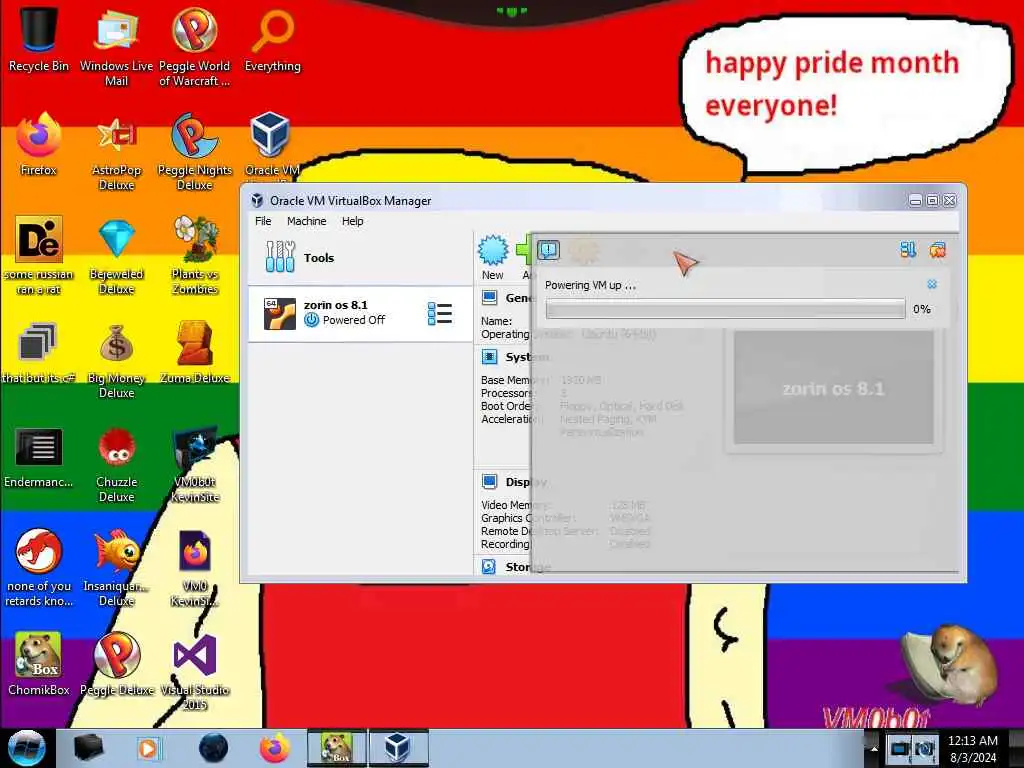Viewport: 1024px width, 768px height.
Task: Cancel the Powering VM up progress
Action: point(932,284)
